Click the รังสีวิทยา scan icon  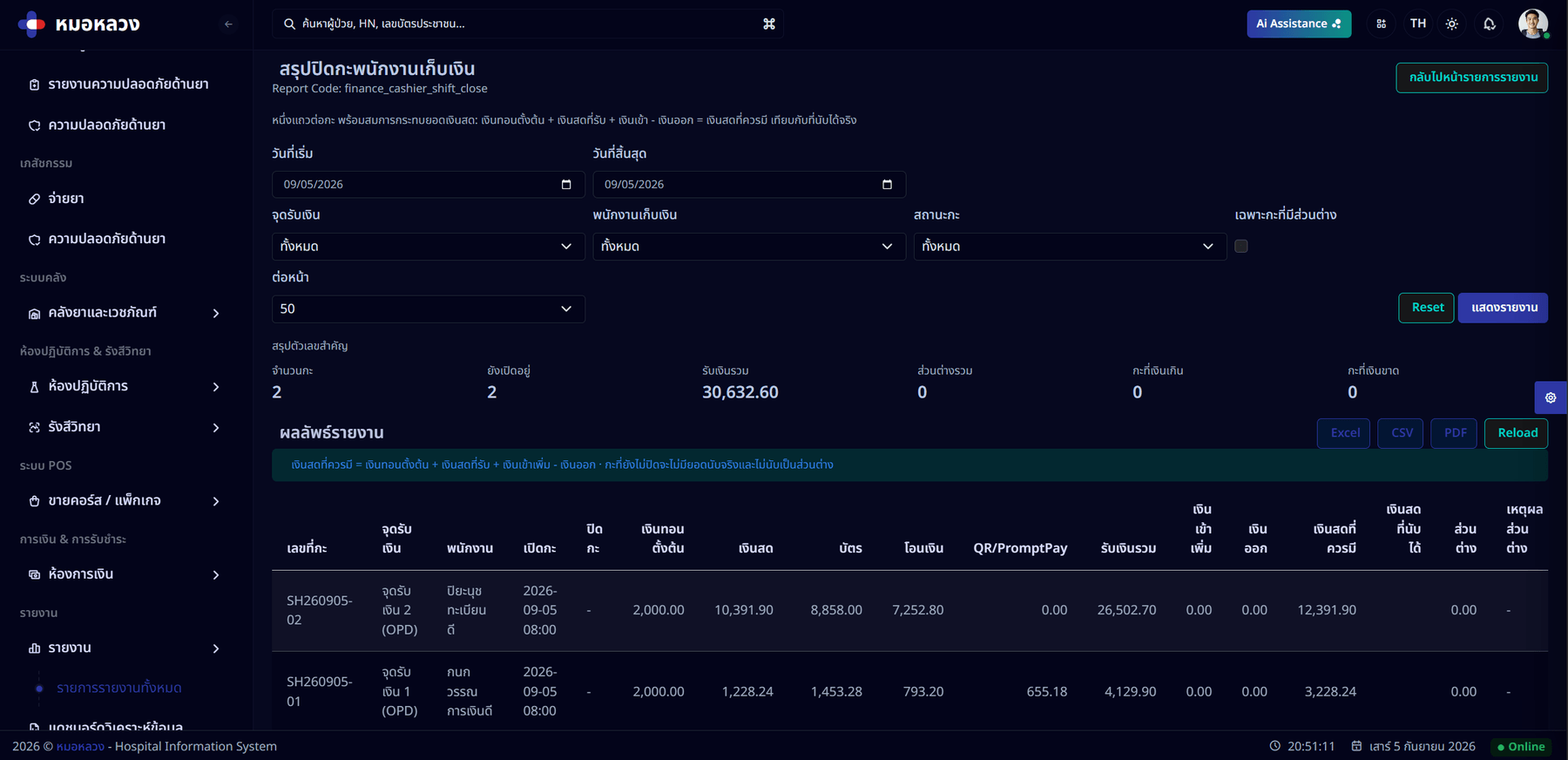34,427
